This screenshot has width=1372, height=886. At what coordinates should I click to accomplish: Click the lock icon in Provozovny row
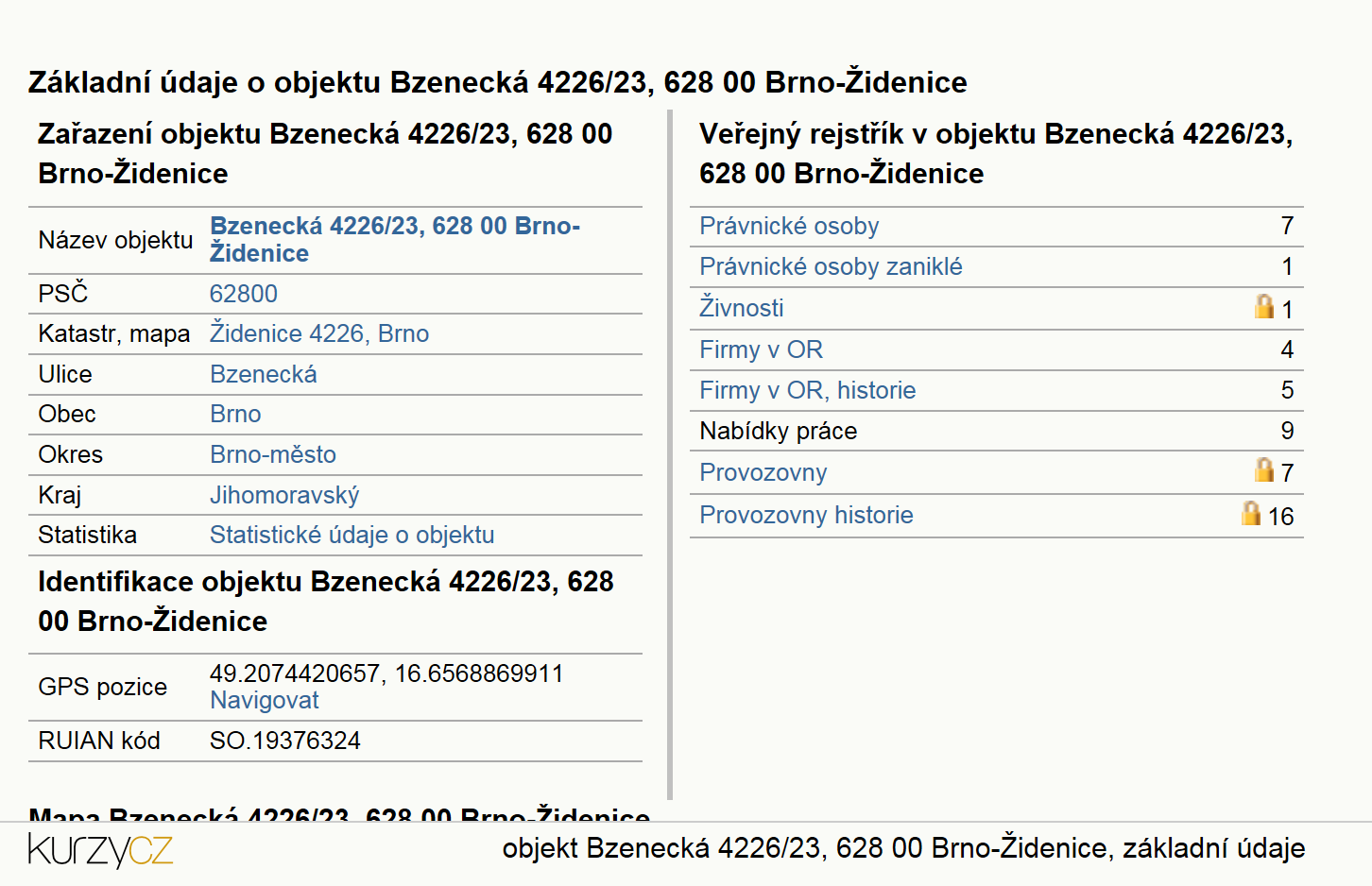pyautogui.click(x=1263, y=469)
